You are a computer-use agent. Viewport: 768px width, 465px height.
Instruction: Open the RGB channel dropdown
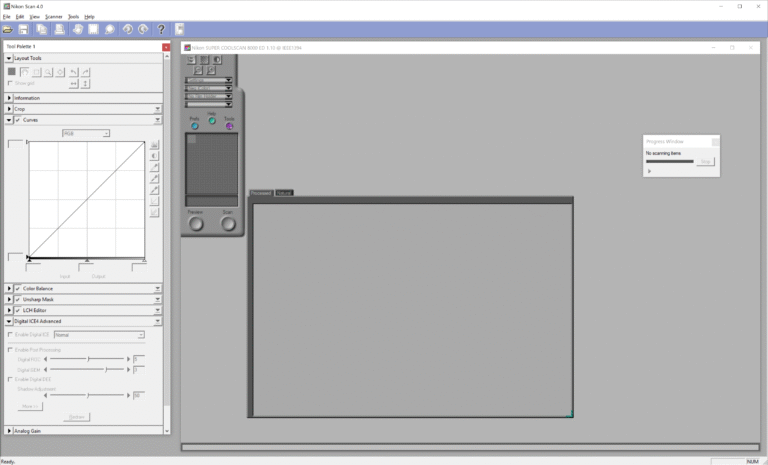coord(86,133)
